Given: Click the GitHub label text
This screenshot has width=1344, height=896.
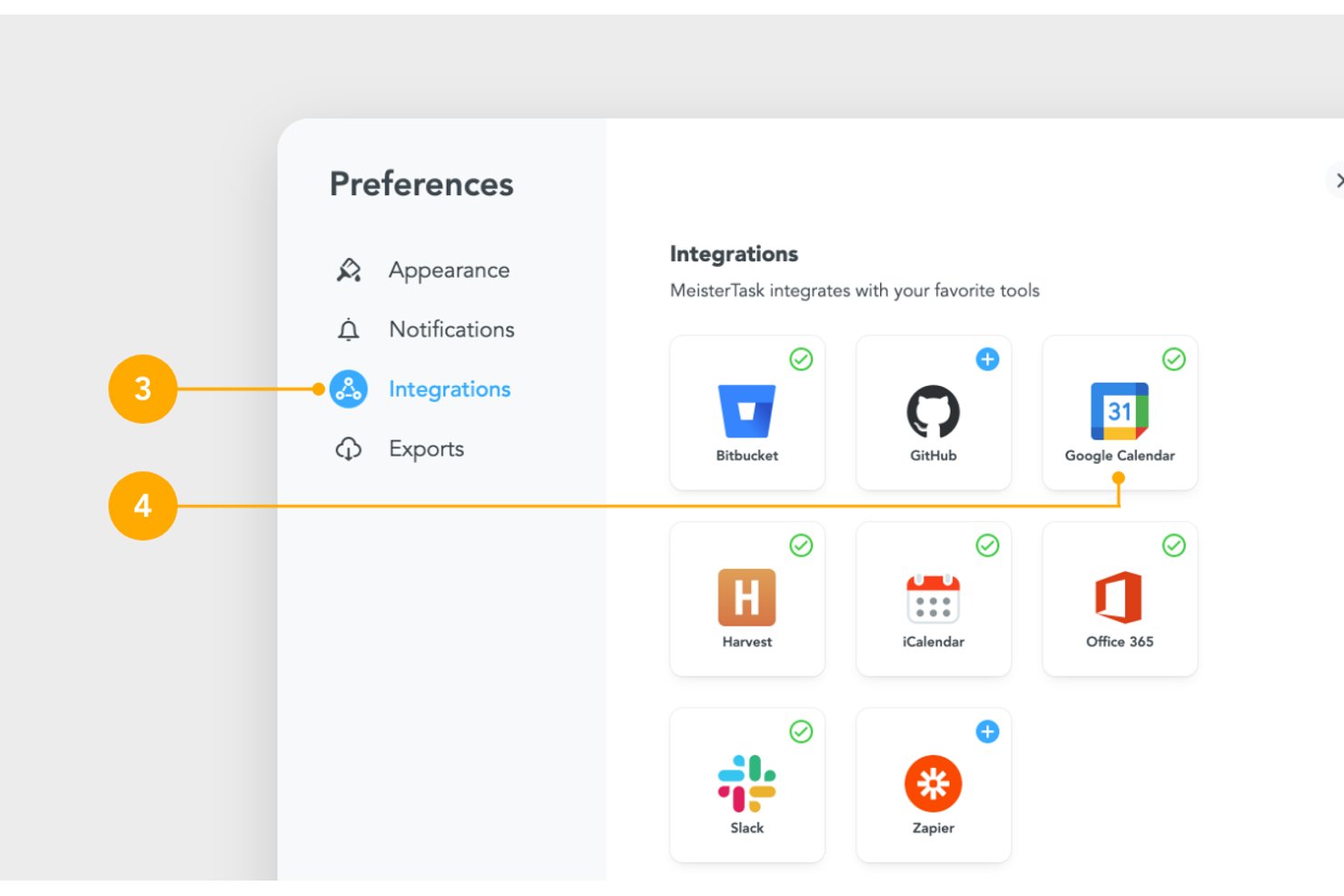Looking at the screenshot, I should click(x=934, y=456).
